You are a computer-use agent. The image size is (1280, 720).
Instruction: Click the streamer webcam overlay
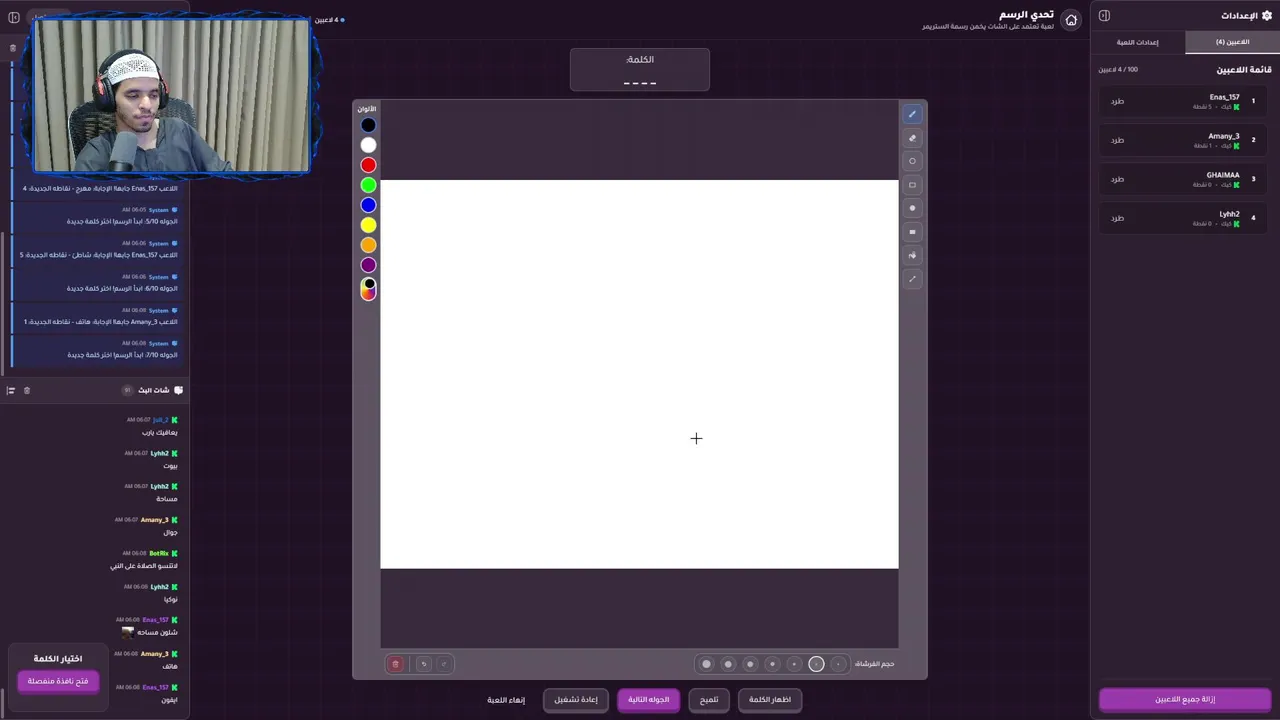click(171, 96)
